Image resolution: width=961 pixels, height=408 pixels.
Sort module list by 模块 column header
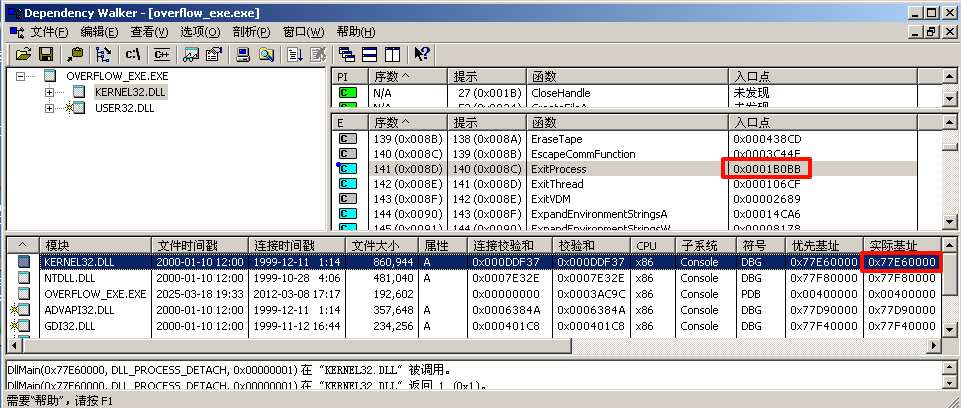(95, 246)
